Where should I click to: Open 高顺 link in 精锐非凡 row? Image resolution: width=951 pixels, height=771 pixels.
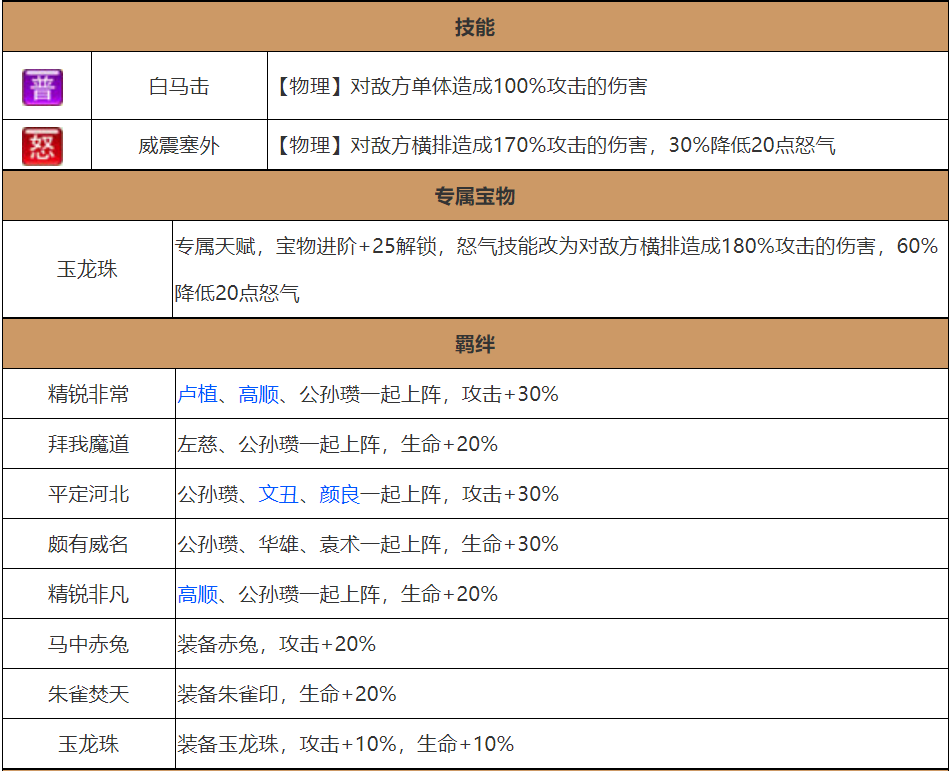(x=197, y=595)
